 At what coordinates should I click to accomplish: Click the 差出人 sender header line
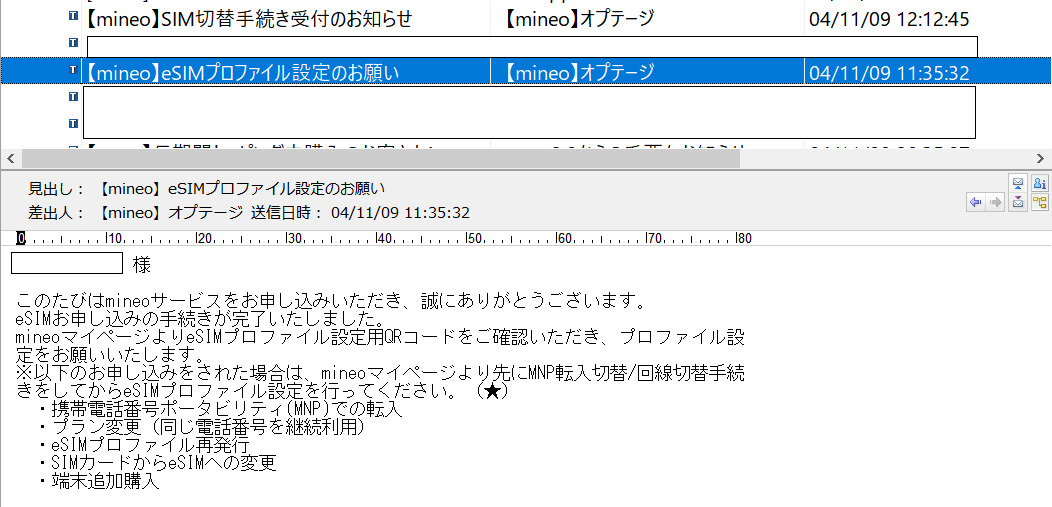click(x=136, y=213)
